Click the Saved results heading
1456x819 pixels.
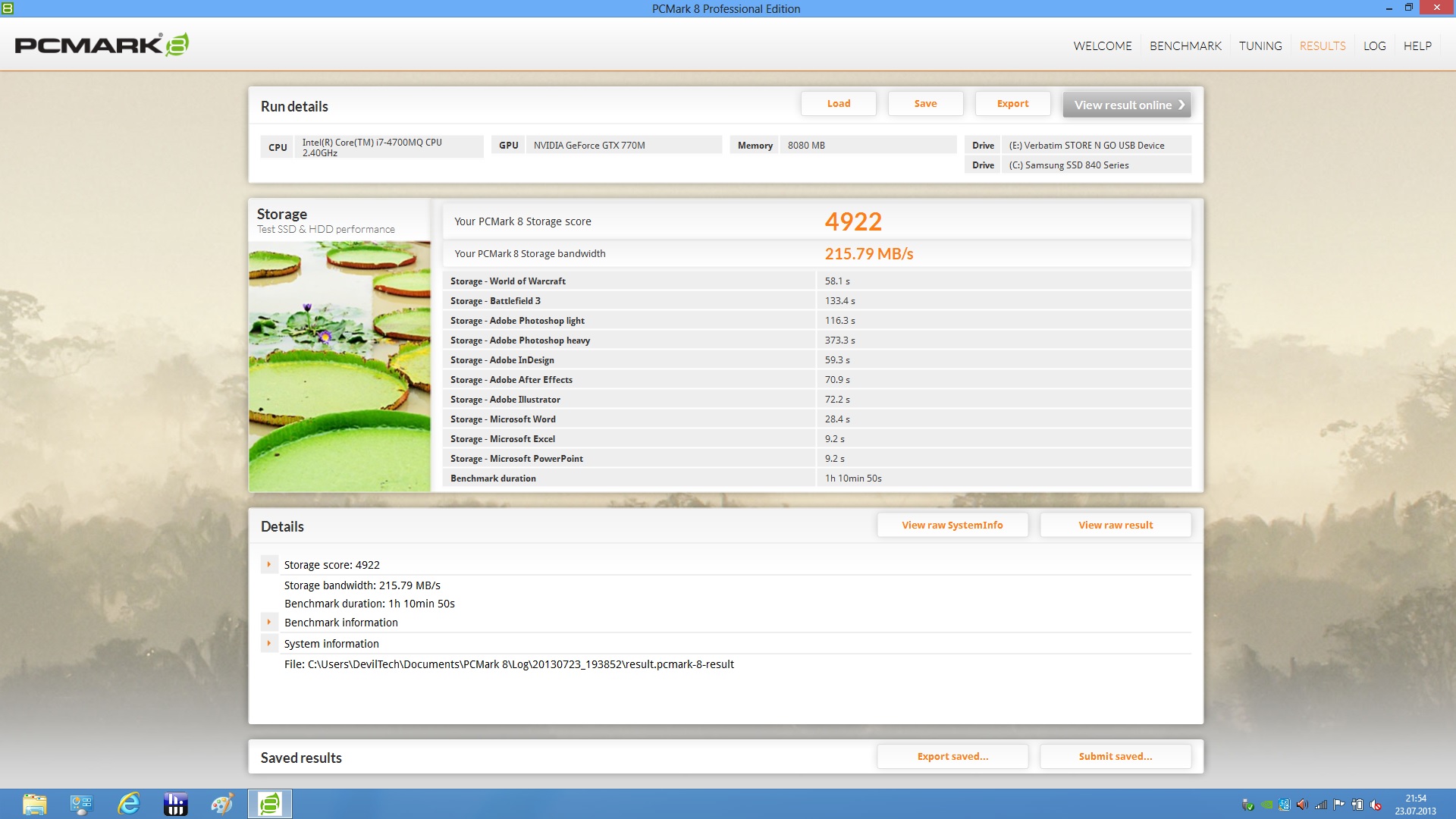[301, 758]
